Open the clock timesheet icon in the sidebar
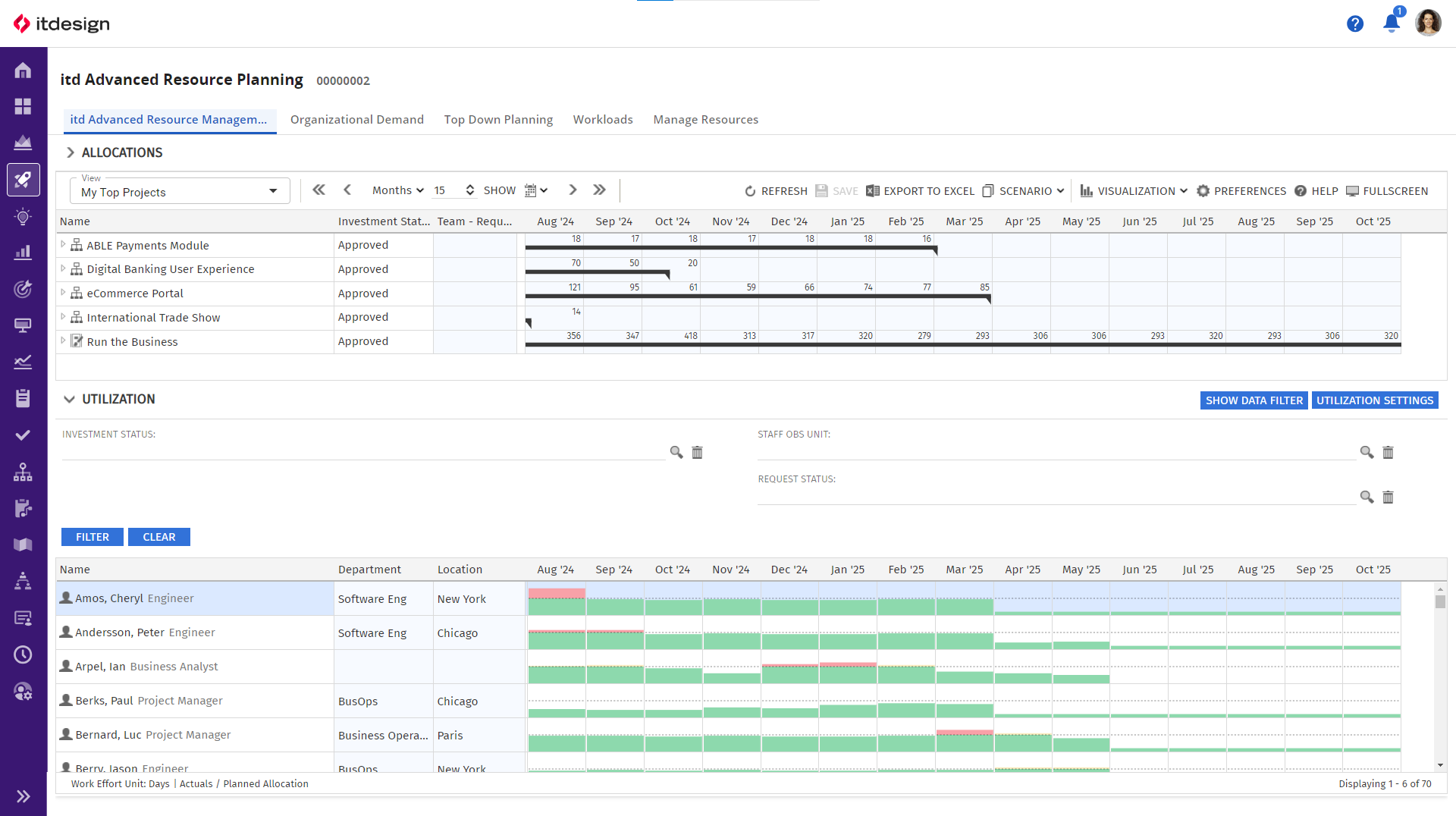The height and width of the screenshot is (816, 1456). tap(23, 654)
